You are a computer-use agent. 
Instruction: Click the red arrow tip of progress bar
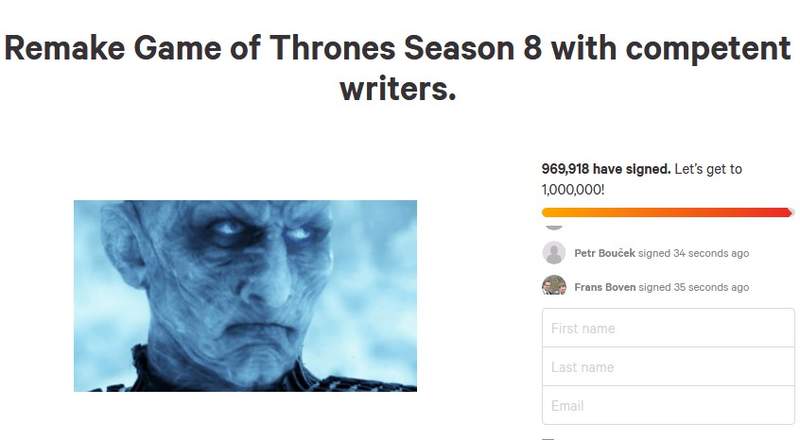click(791, 212)
